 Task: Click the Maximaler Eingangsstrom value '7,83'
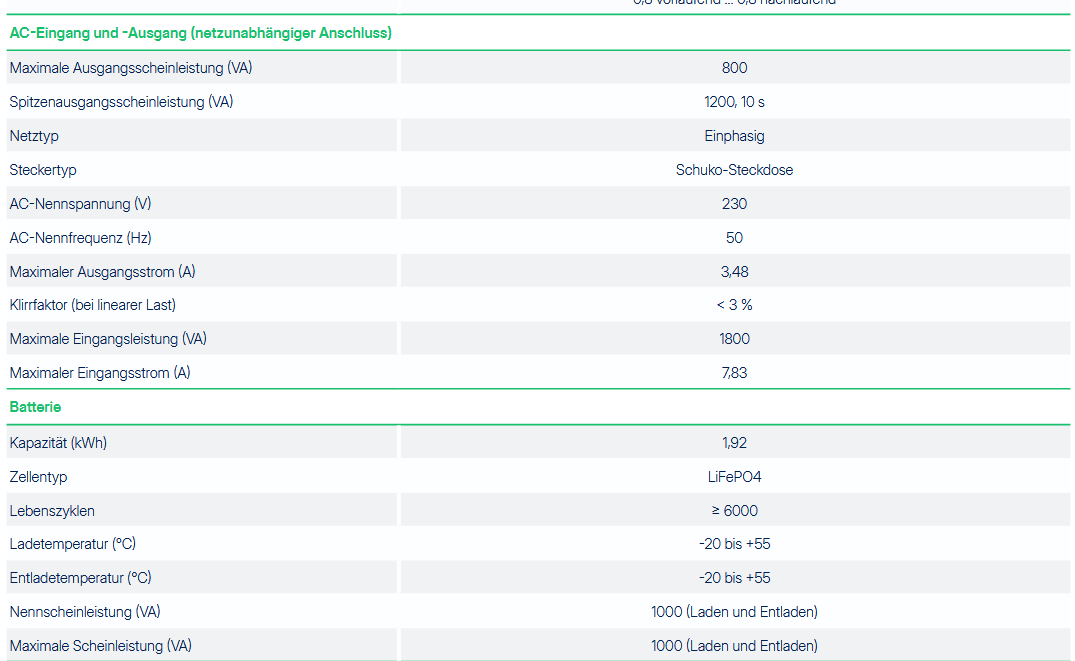click(x=734, y=373)
